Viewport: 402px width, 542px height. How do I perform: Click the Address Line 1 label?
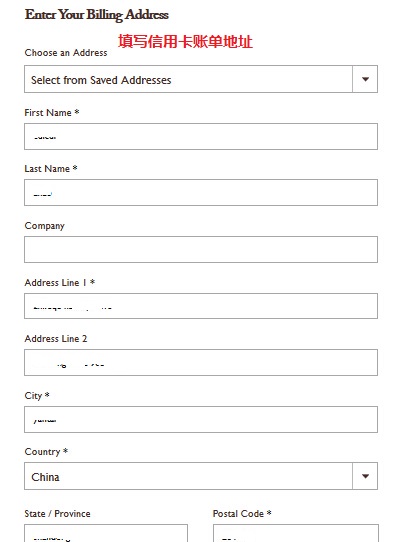tap(59, 283)
